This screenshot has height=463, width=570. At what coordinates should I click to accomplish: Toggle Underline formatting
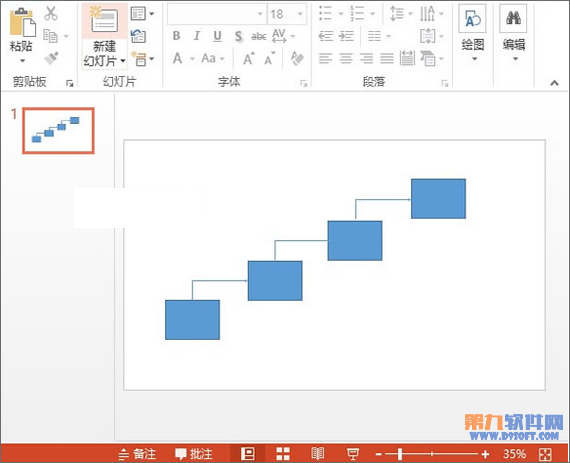click(217, 36)
